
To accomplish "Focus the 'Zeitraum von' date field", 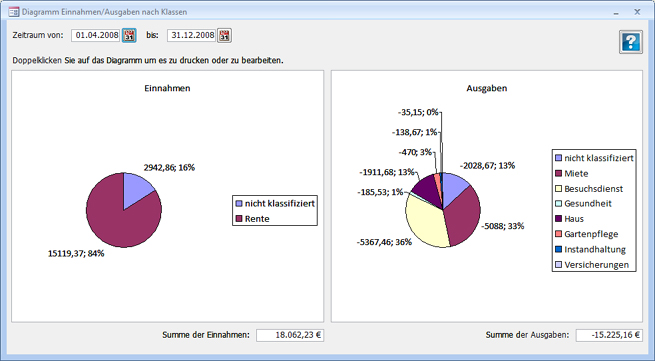I will point(96,36).
